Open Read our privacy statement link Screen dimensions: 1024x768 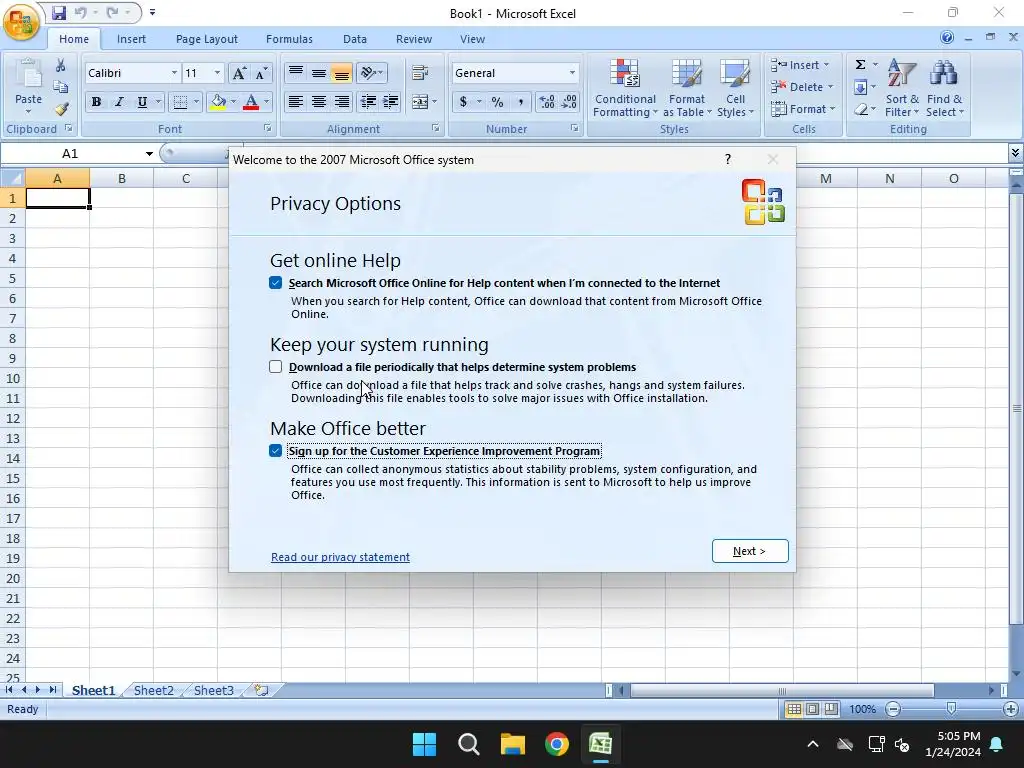pos(340,557)
